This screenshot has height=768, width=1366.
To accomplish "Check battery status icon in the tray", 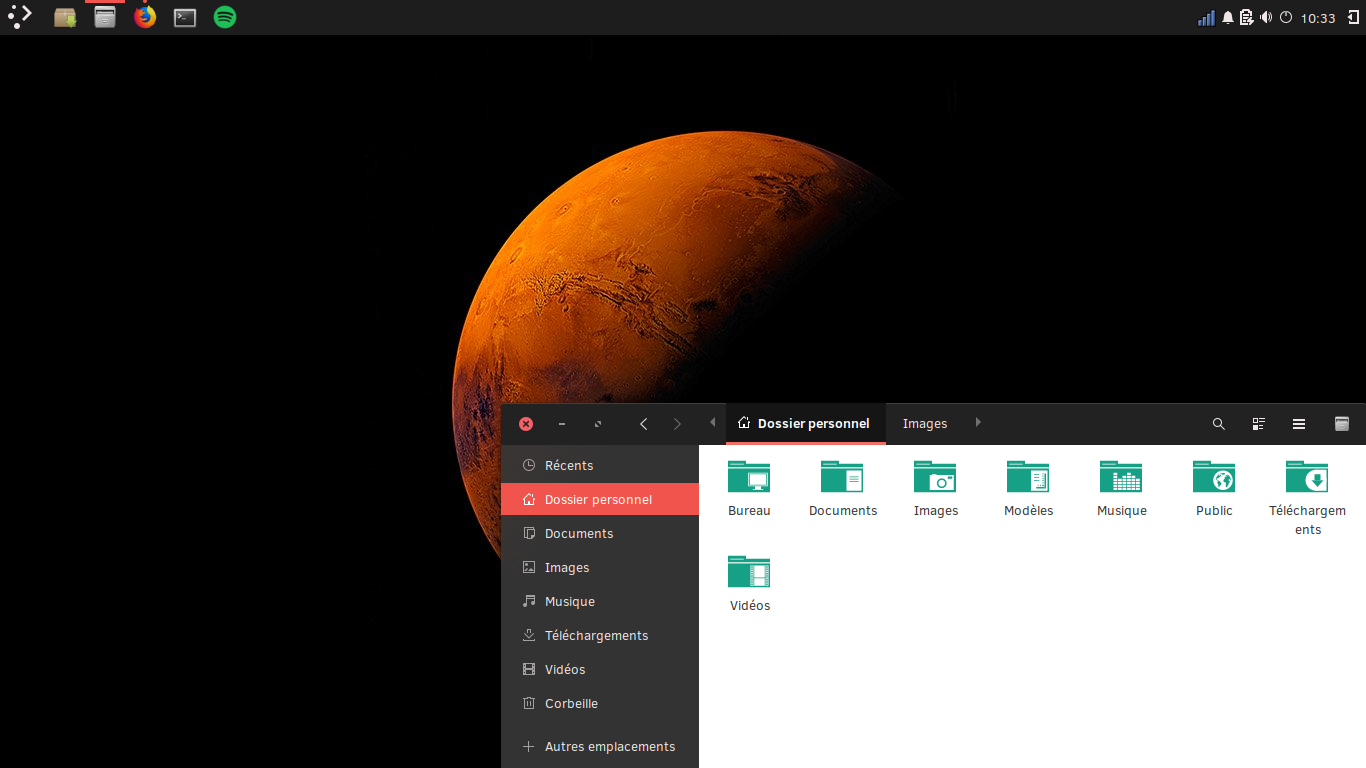I will coord(1247,17).
